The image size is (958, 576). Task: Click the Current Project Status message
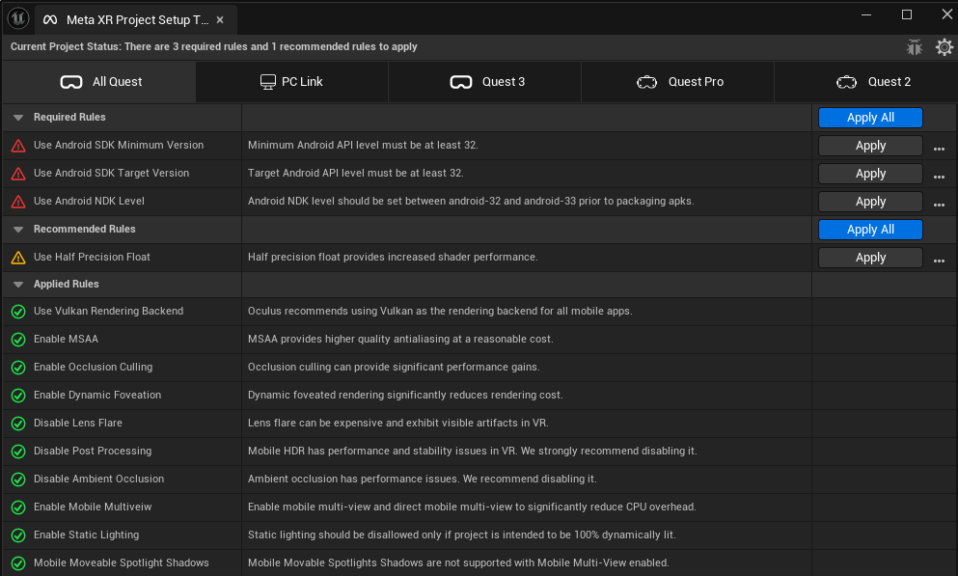click(x=214, y=46)
